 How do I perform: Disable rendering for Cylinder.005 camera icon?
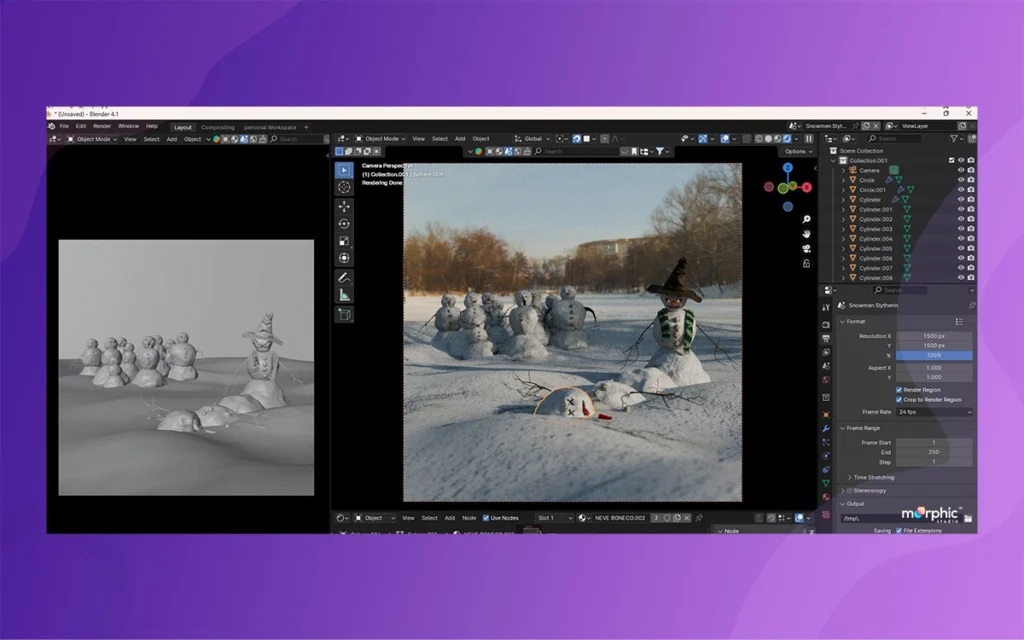[971, 249]
